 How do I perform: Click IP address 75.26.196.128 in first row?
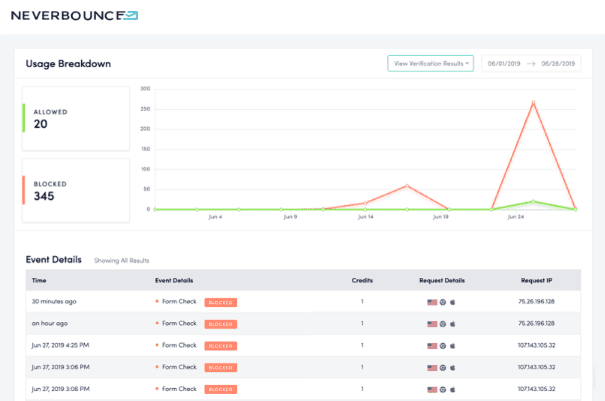(538, 301)
